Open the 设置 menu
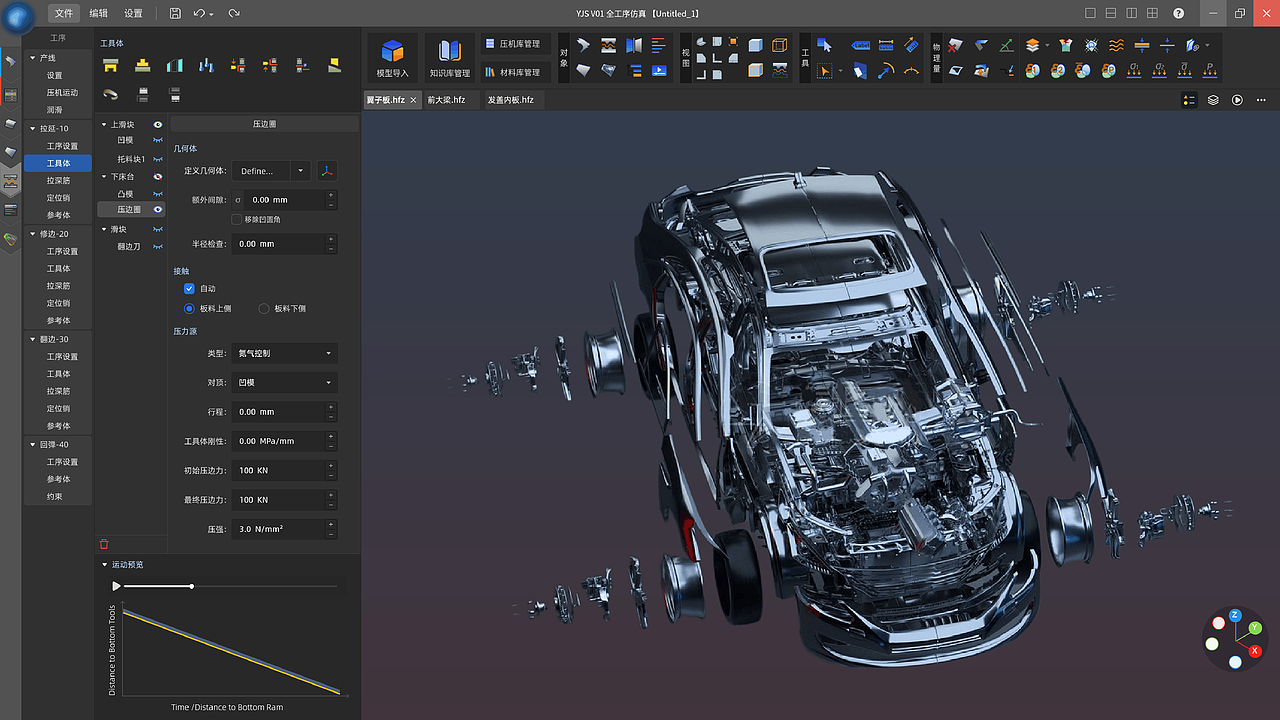The height and width of the screenshot is (720, 1280). pos(133,13)
